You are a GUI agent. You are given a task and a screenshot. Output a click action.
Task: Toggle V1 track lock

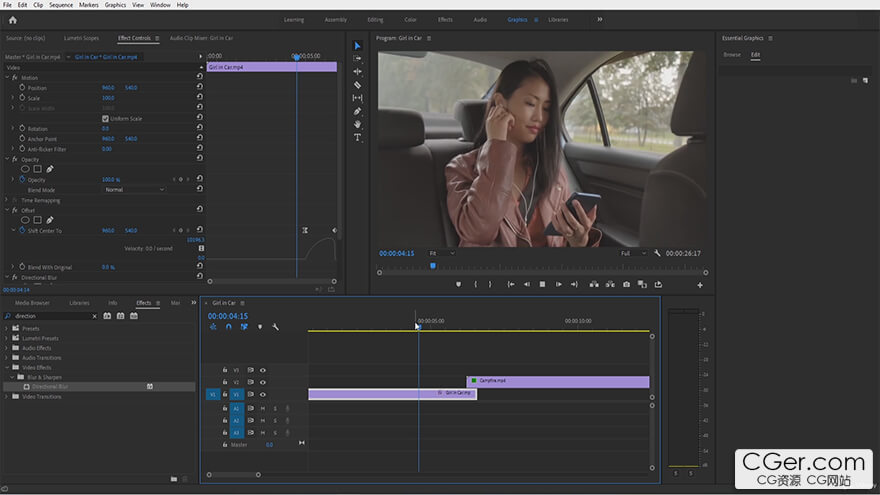click(224, 394)
